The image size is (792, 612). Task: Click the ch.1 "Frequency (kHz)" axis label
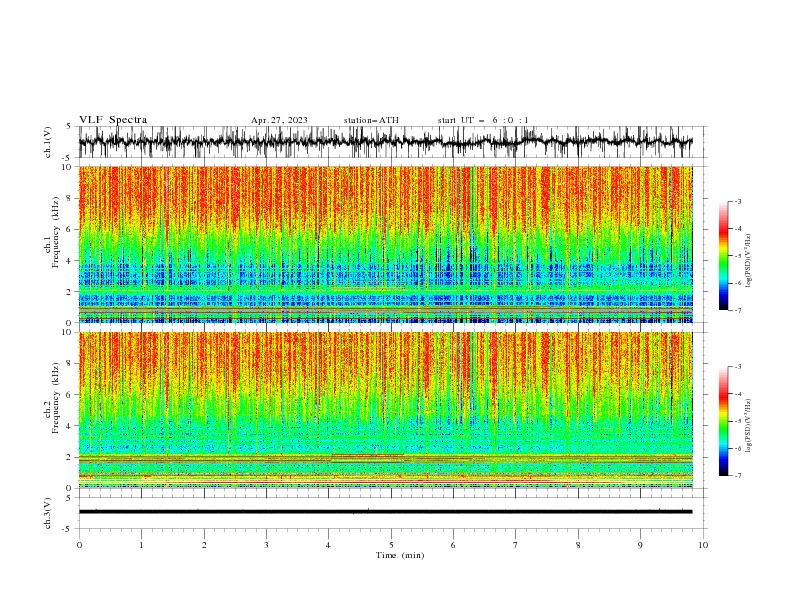(56, 233)
